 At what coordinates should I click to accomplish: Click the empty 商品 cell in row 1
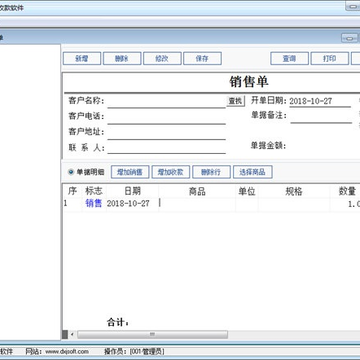point(197,204)
